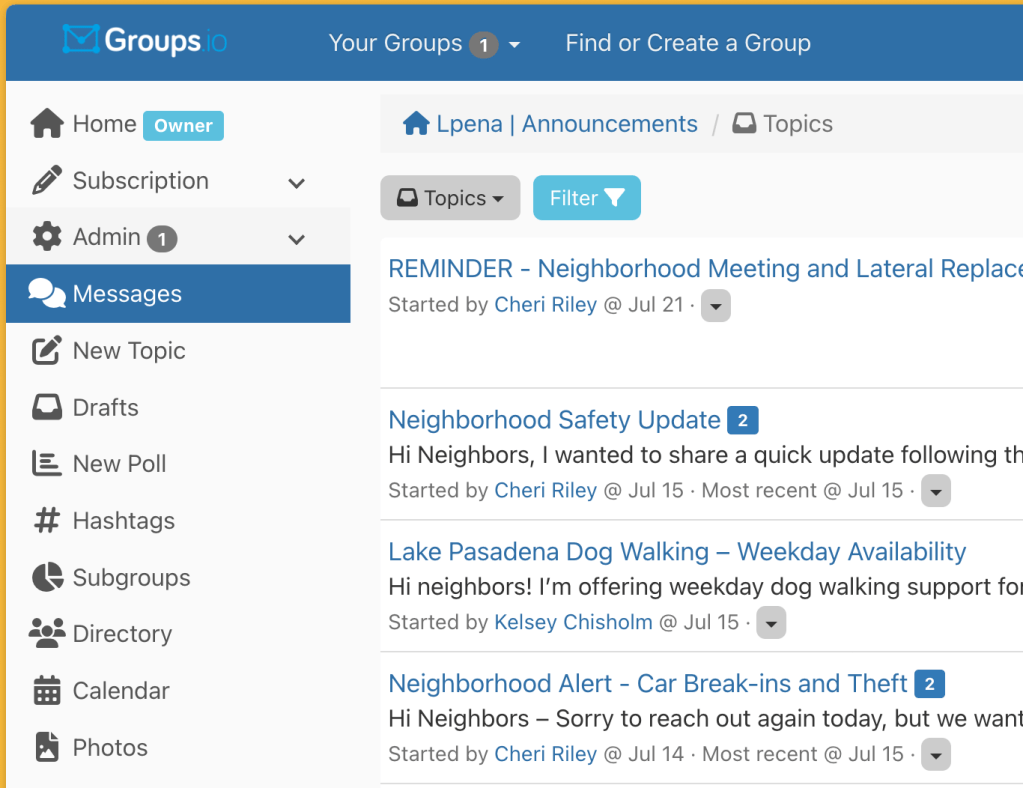Viewport: 1023px width, 788px height.
Task: Expand the Admin section chevron
Action: coord(296,239)
